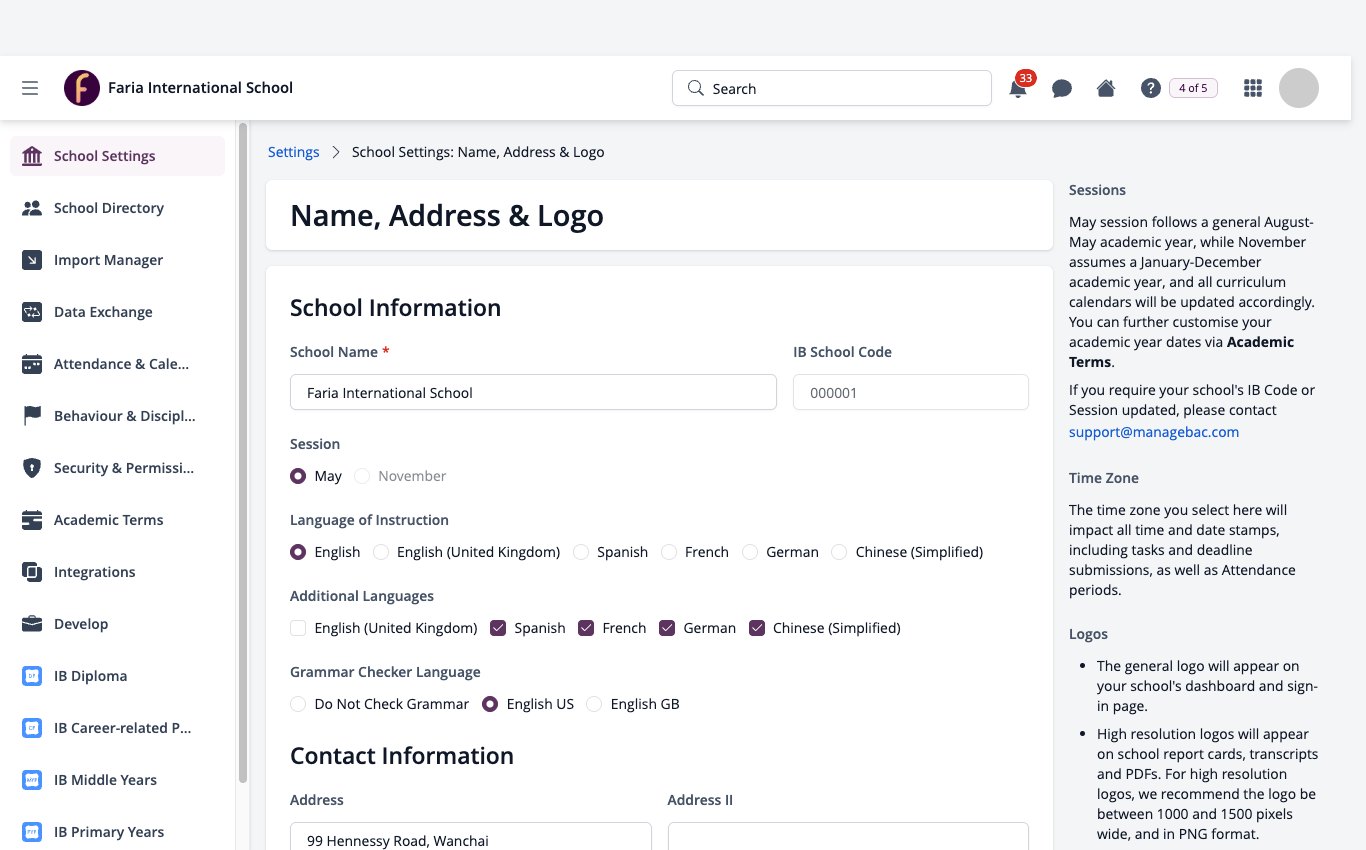Open the help question mark icon
Image resolution: width=1366 pixels, height=850 pixels.
click(x=1150, y=88)
